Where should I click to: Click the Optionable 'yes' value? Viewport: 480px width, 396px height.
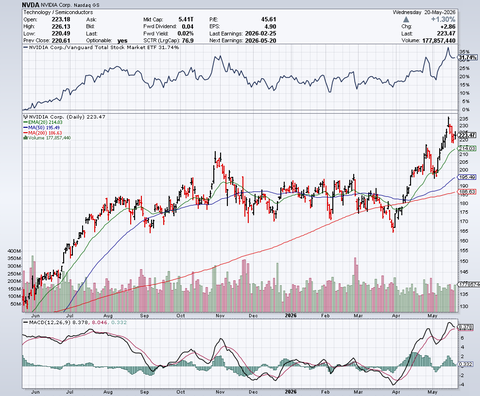tap(122, 41)
